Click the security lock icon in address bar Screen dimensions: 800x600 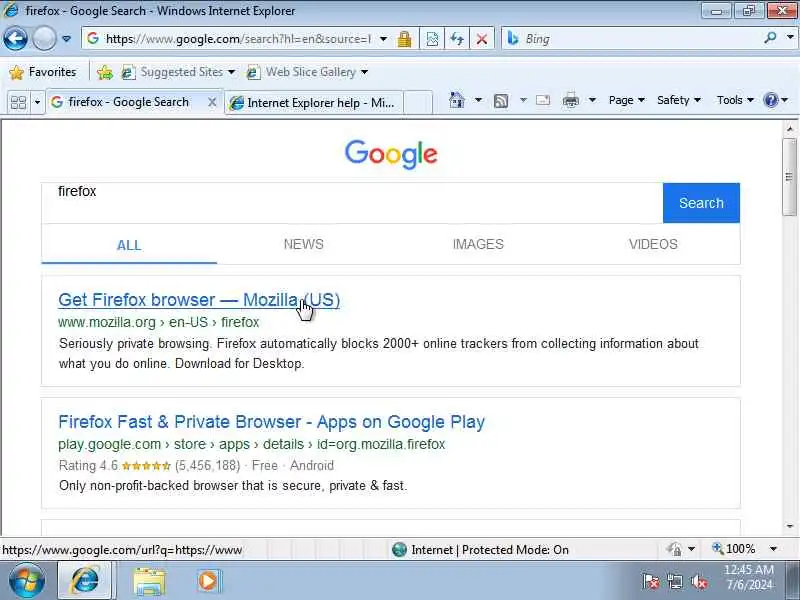[405, 39]
